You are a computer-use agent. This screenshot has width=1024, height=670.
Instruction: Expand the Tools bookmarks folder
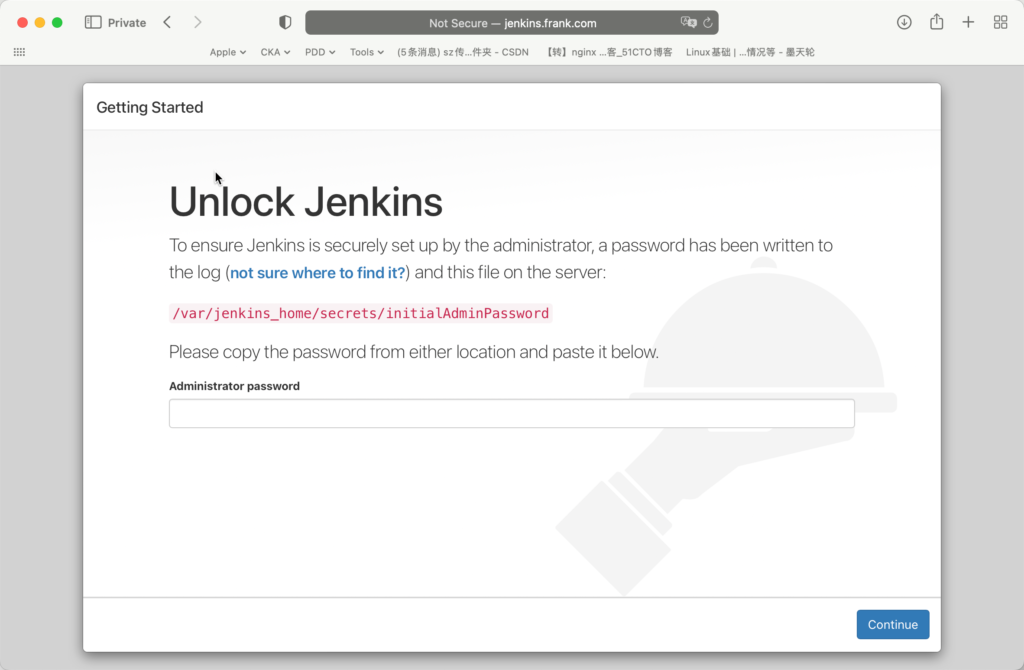pos(366,52)
